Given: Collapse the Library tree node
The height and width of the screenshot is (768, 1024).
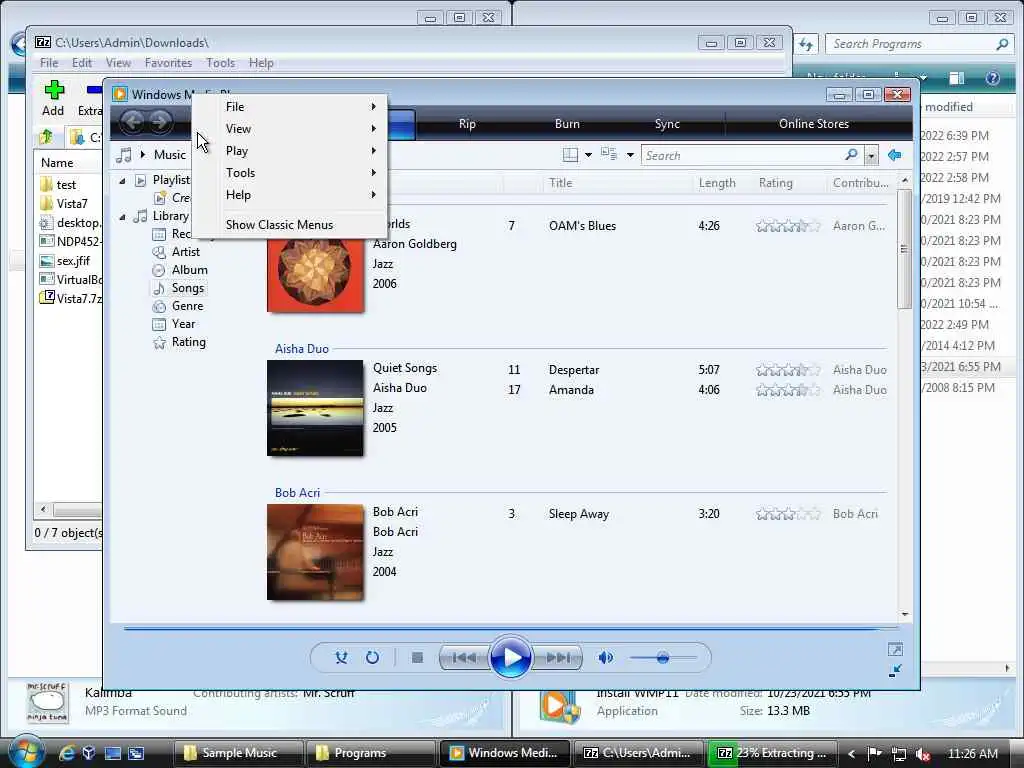Looking at the screenshot, I should coord(122,217).
